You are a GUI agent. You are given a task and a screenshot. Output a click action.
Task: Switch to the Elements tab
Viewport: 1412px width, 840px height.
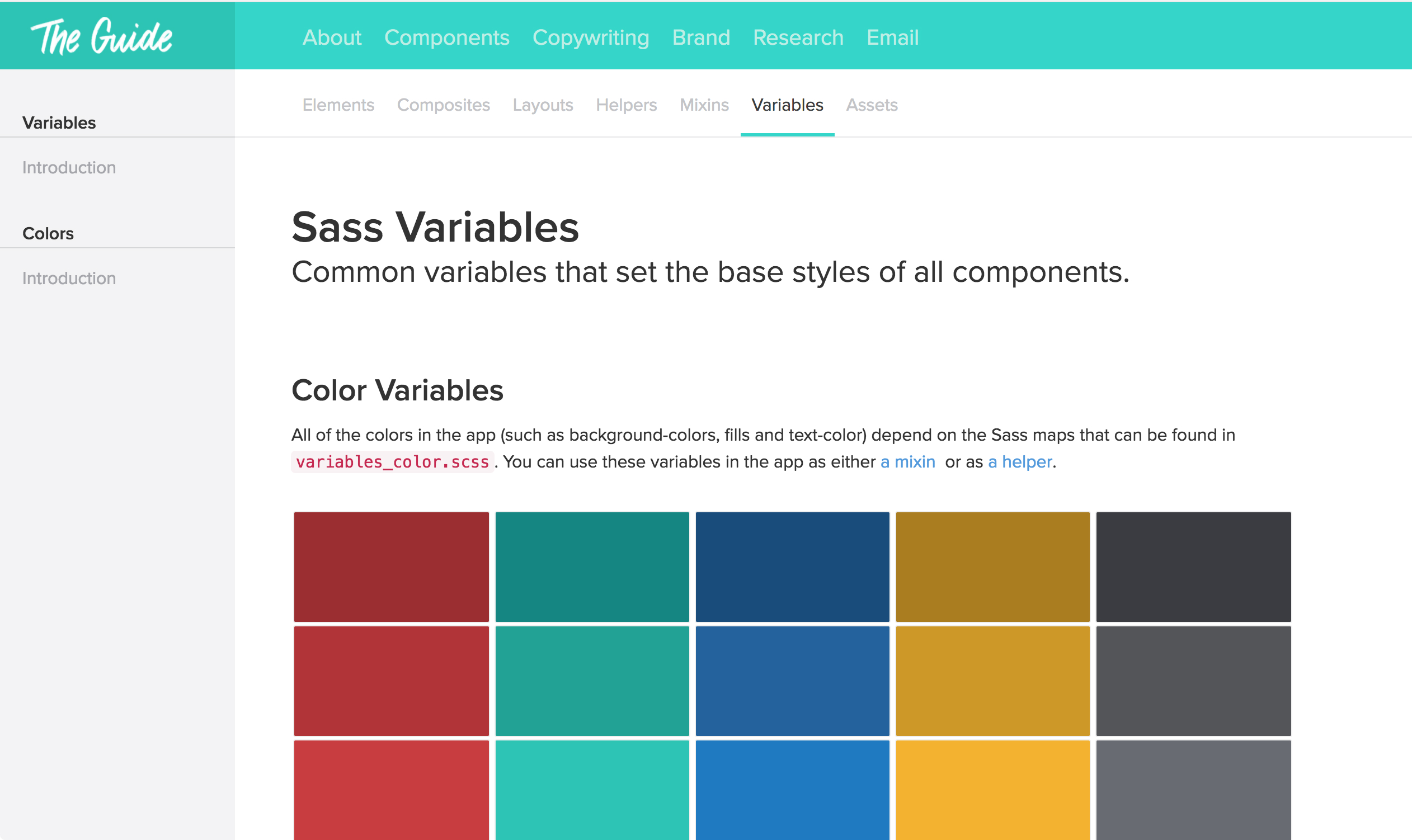click(338, 105)
